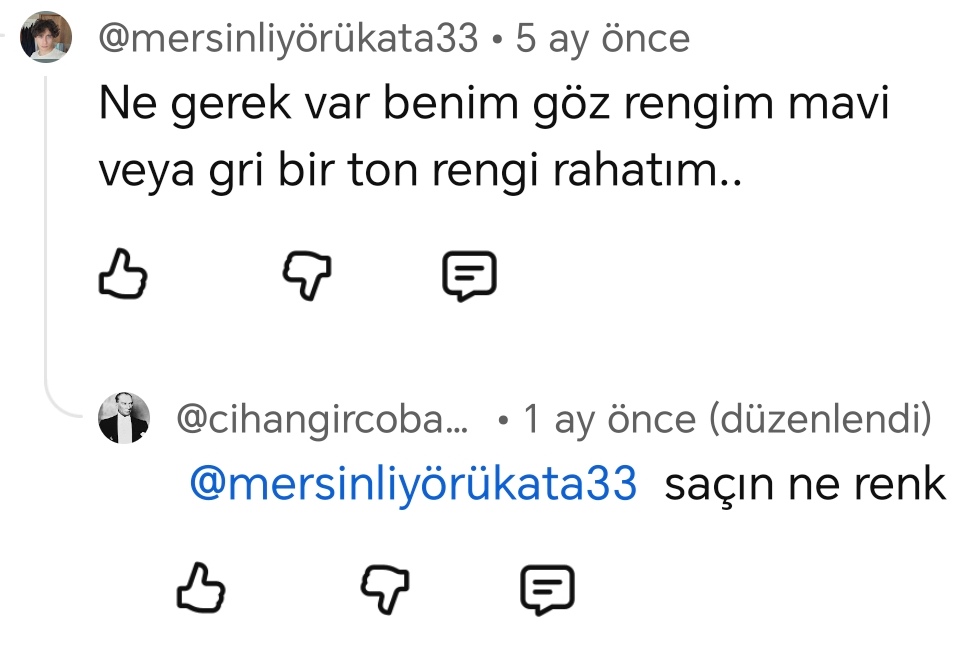This screenshot has width=957, height=667.
Task: Open @mersinliyörükata33's profile picture
Action: (x=46, y=38)
